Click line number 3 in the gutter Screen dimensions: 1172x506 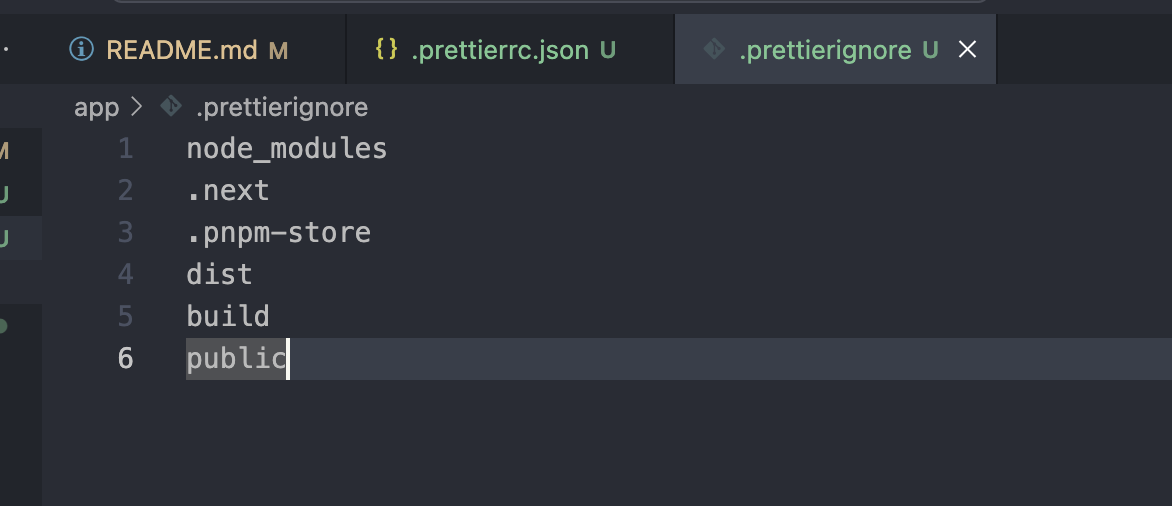coord(125,233)
